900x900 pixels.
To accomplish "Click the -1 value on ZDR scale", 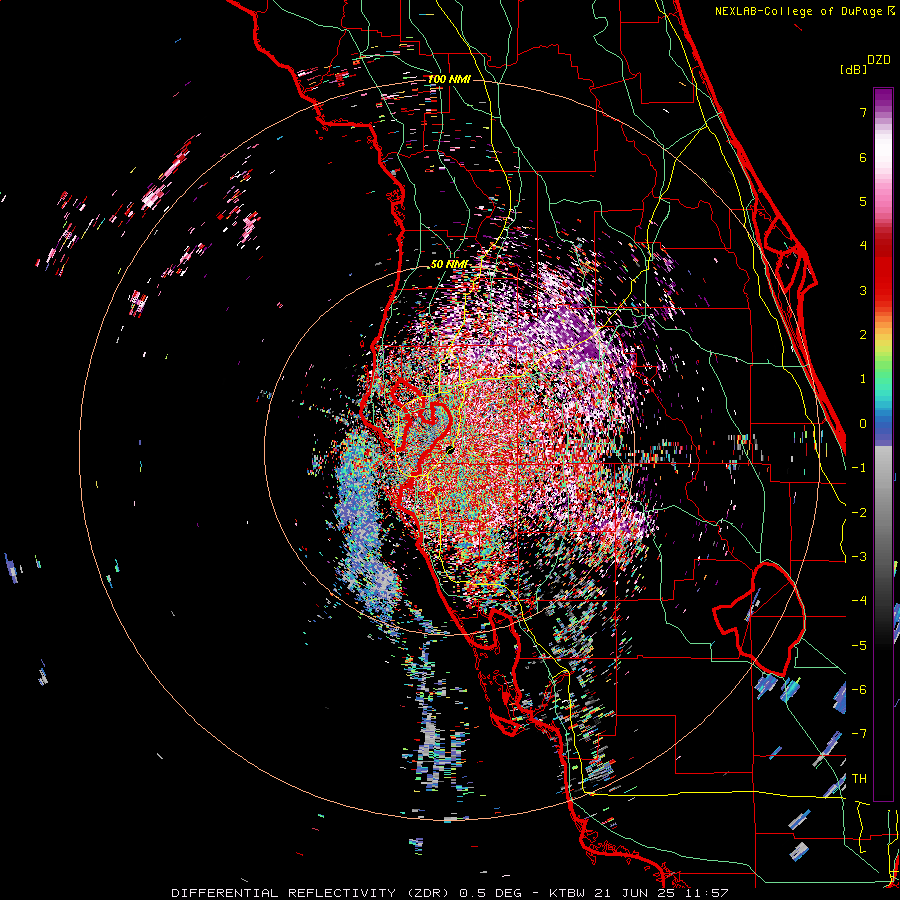I will pos(859,468).
